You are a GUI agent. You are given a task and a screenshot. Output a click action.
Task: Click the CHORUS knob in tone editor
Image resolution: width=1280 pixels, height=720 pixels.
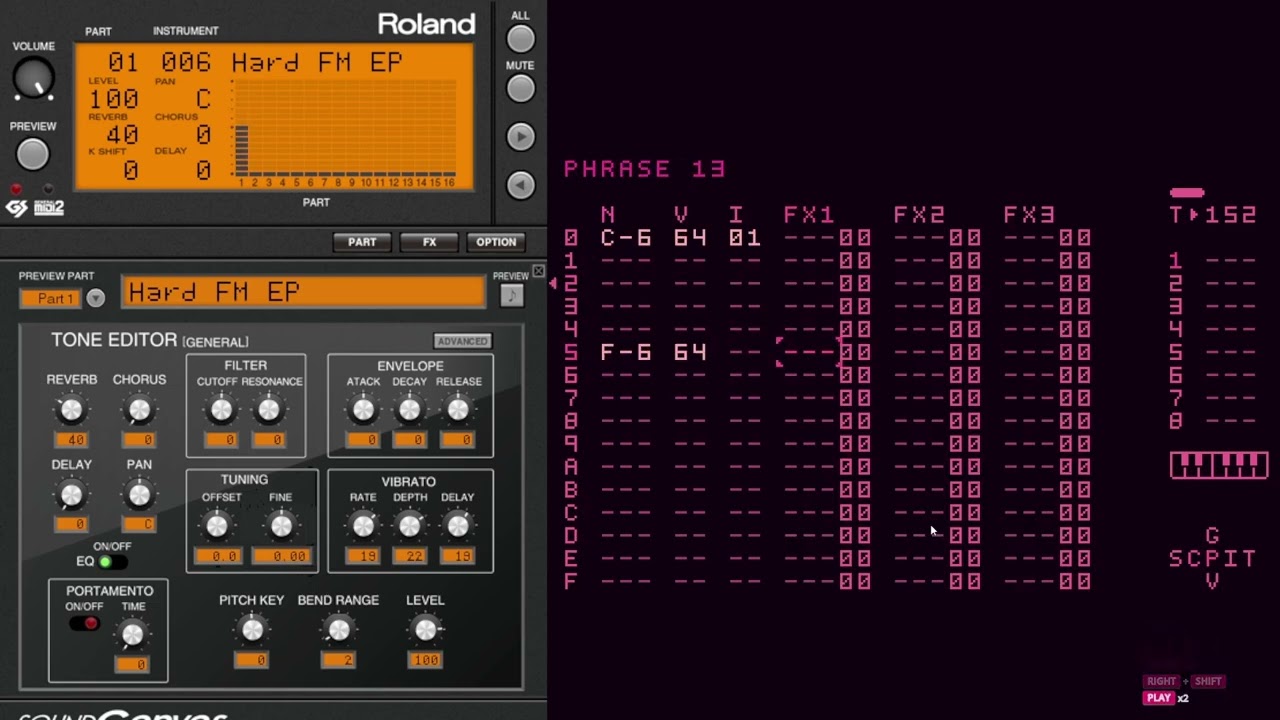click(139, 409)
